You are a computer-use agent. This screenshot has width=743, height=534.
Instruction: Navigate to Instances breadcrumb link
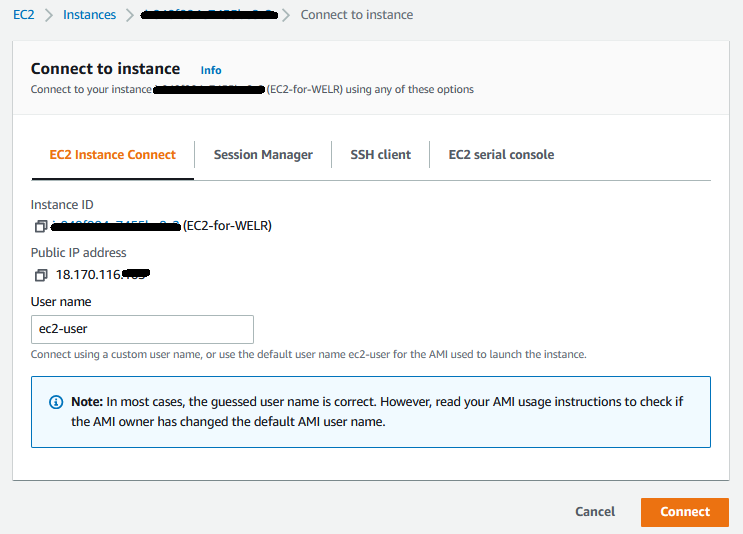click(x=89, y=15)
